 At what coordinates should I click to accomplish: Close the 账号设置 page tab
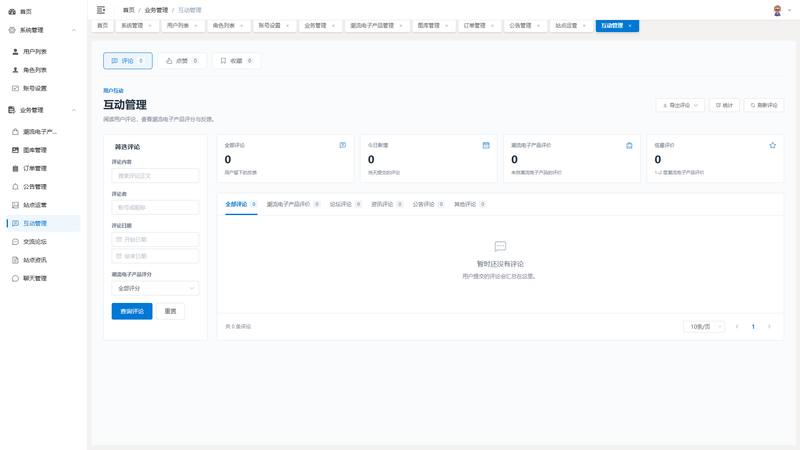pyautogui.click(x=287, y=26)
